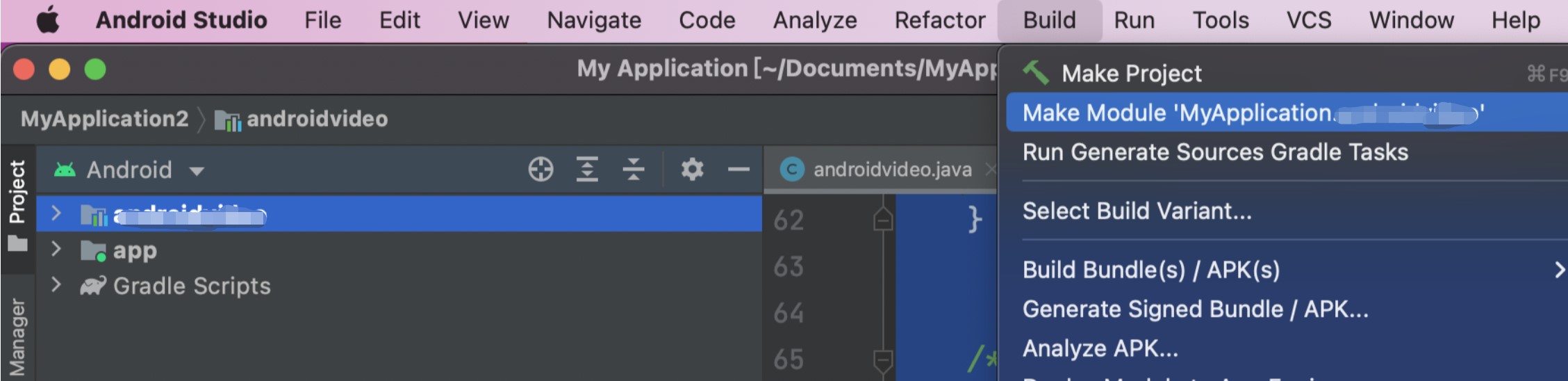The width and height of the screenshot is (1568, 381).
Task: Hide the Project panel with minus icon
Action: click(738, 169)
